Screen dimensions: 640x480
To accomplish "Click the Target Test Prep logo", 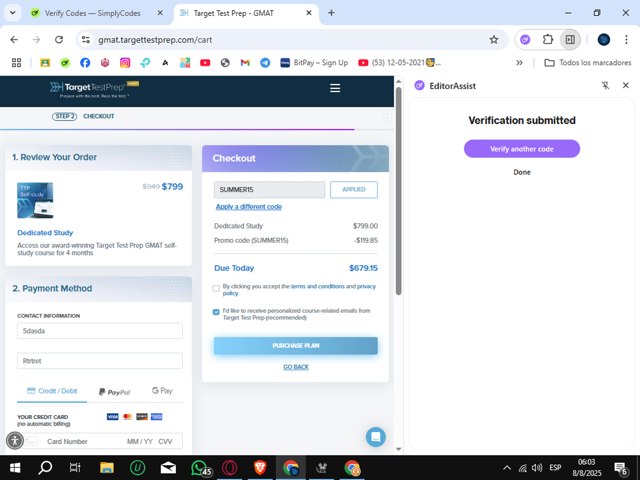I will tap(94, 89).
